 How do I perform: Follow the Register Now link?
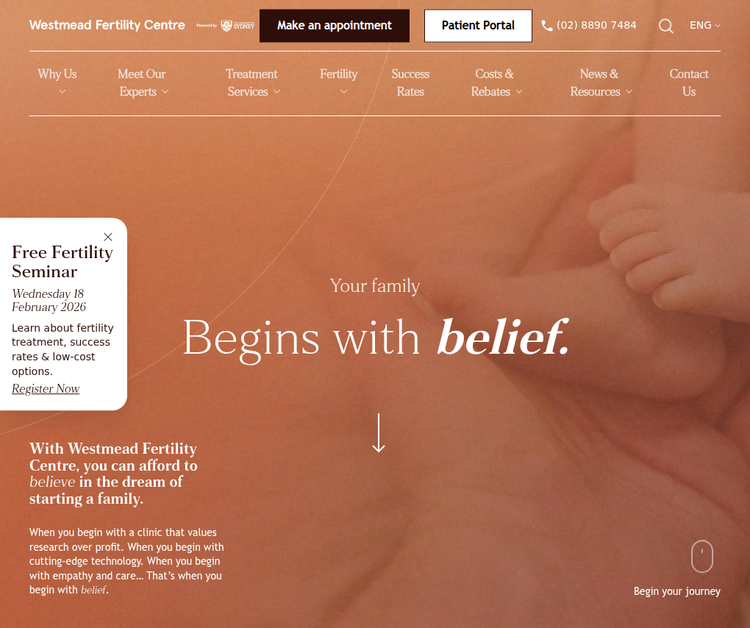[x=45, y=388]
